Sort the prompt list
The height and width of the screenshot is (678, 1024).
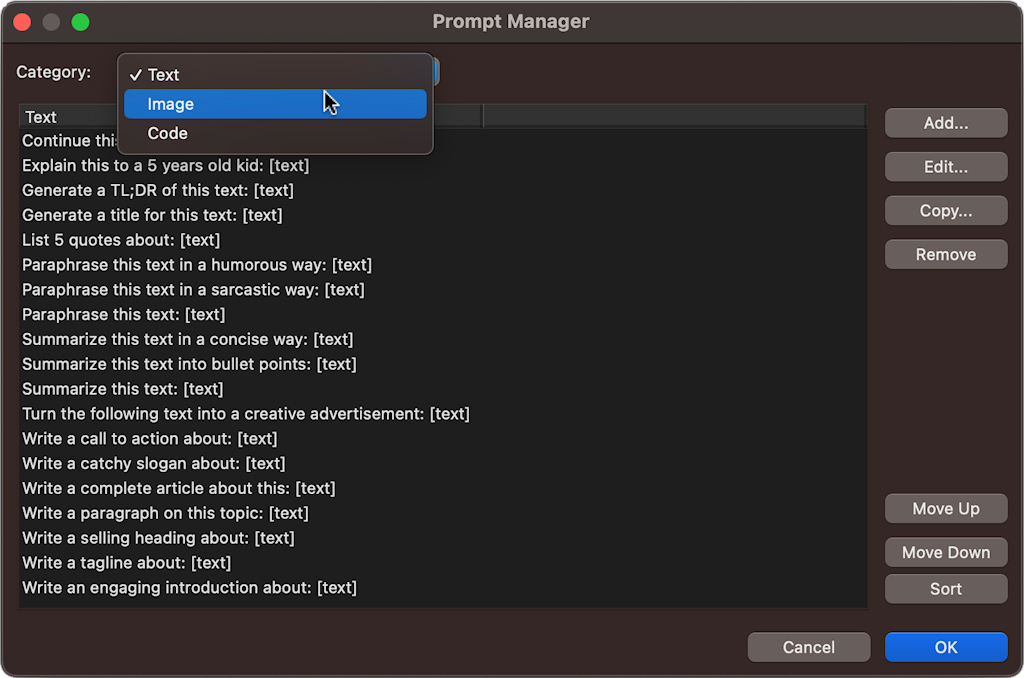[945, 589]
